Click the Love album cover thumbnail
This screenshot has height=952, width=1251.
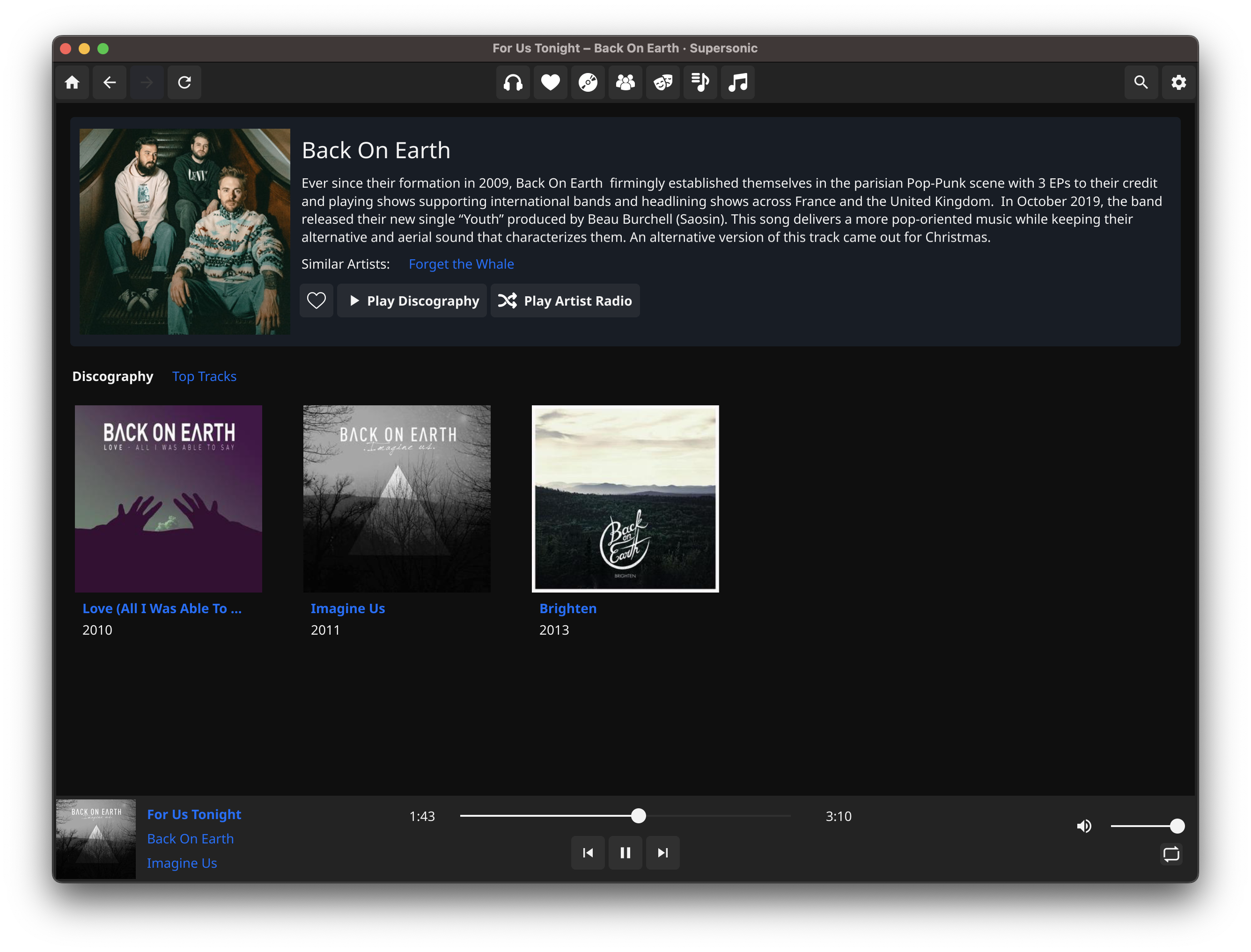[169, 498]
